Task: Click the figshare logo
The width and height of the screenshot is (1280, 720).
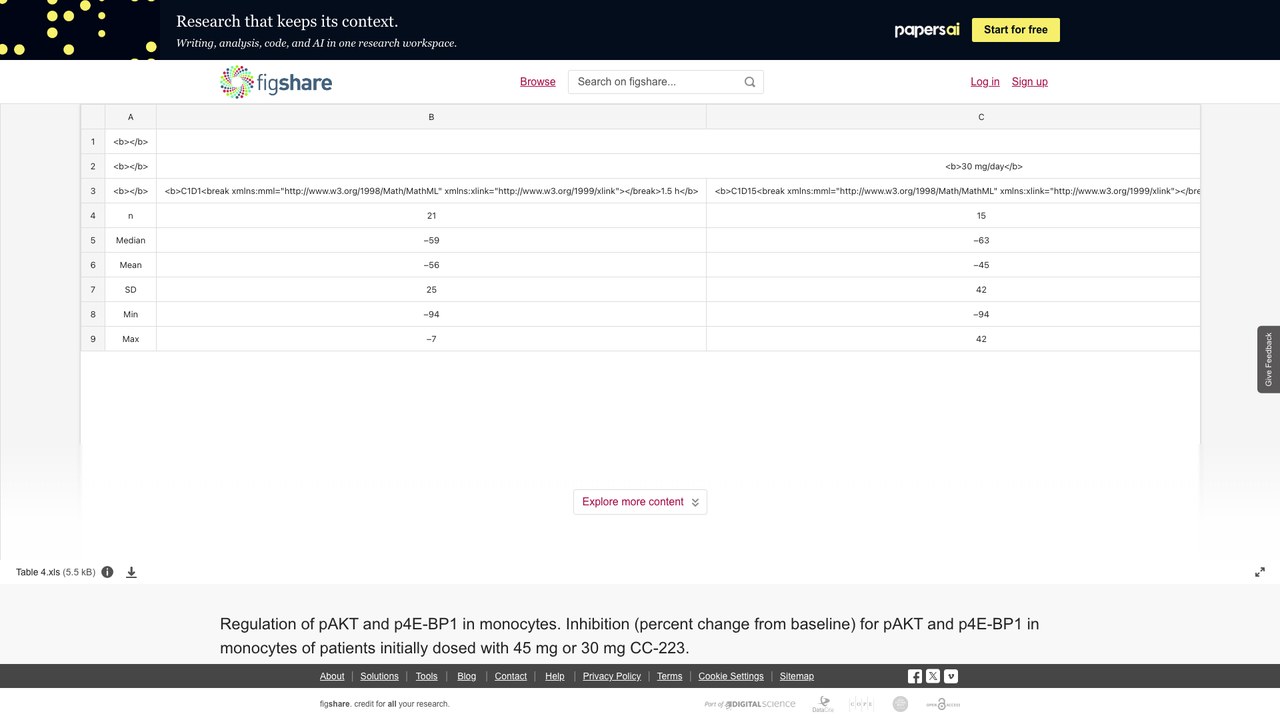Action: click(x=276, y=82)
